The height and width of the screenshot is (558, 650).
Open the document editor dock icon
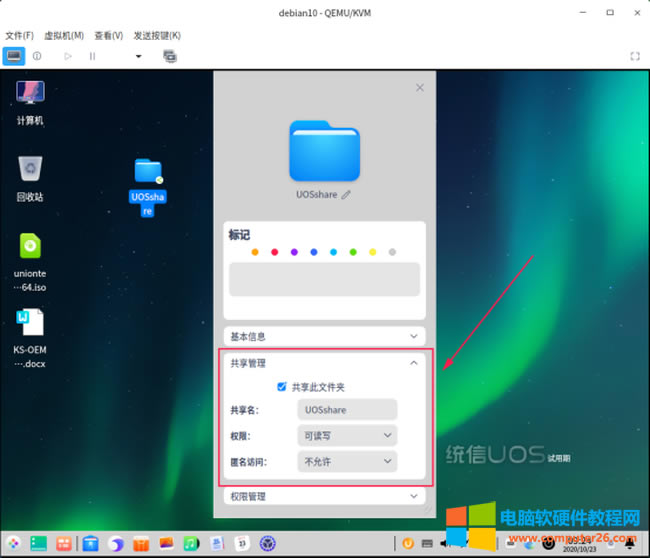pos(217,543)
